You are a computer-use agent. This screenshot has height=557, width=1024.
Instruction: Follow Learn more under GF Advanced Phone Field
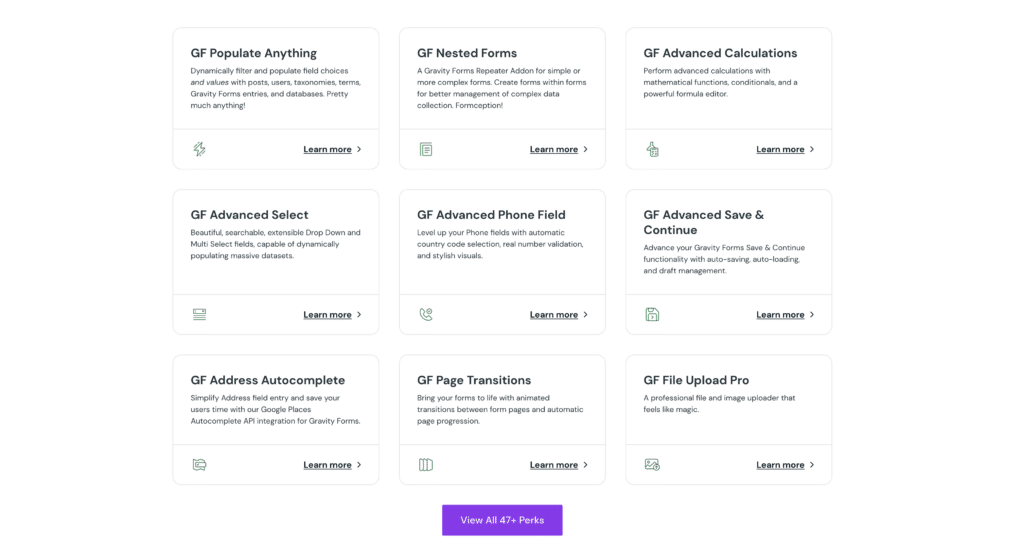554,314
